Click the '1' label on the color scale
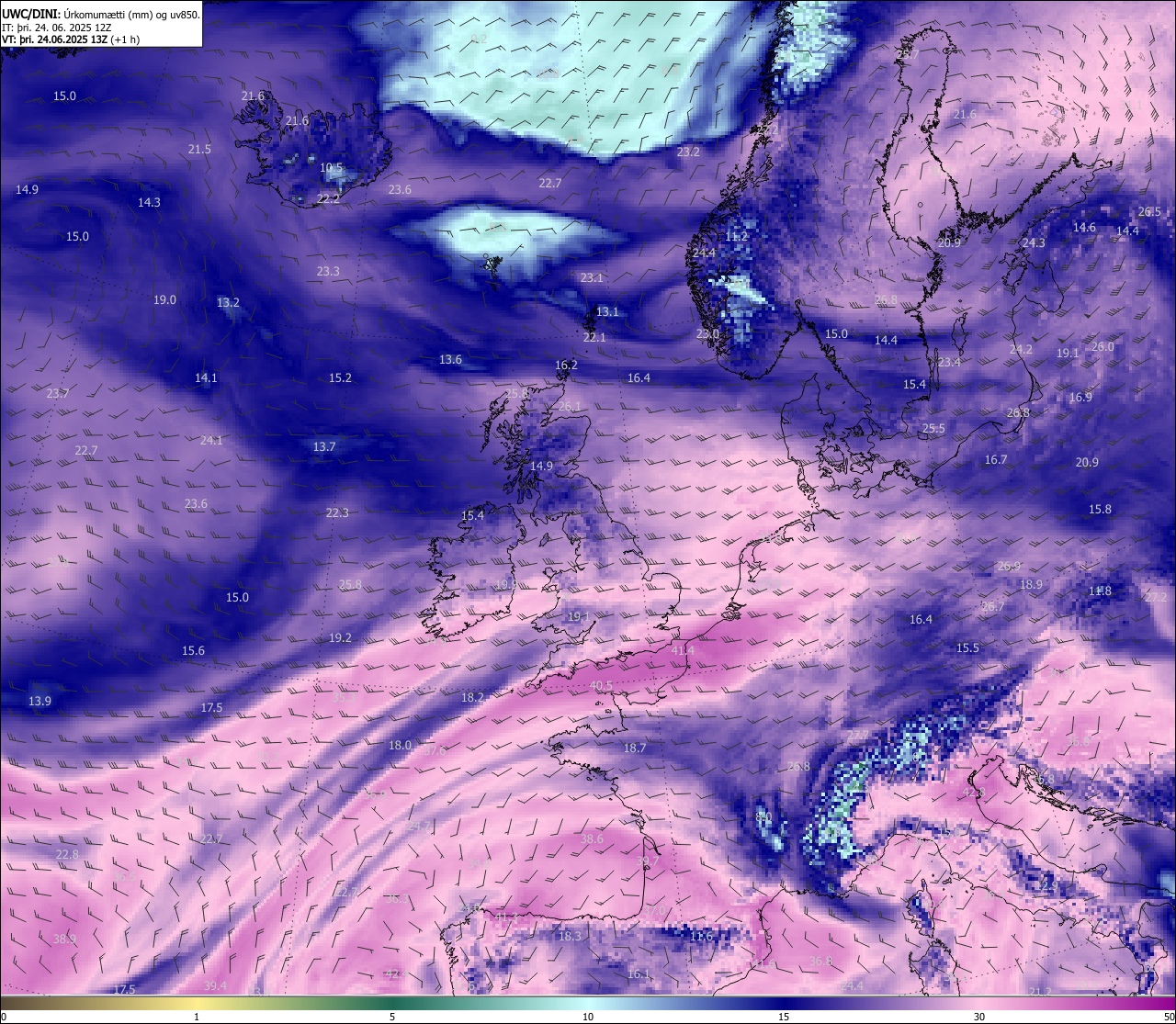 click(196, 1017)
